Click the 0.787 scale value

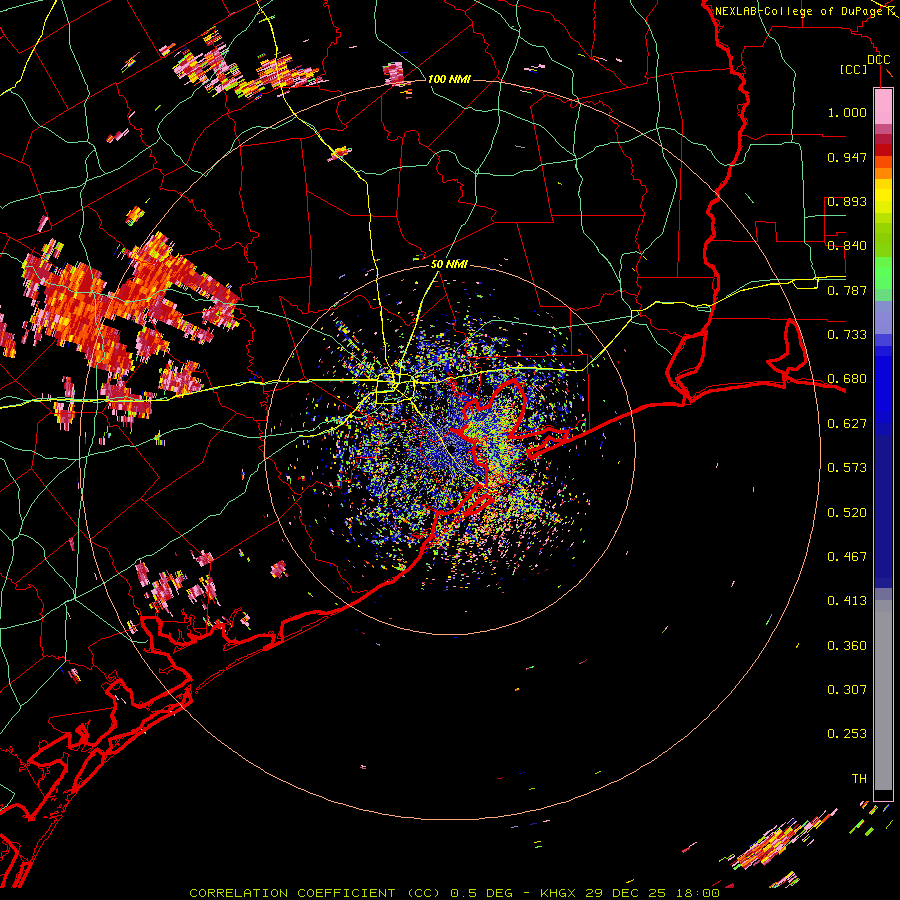847,290
